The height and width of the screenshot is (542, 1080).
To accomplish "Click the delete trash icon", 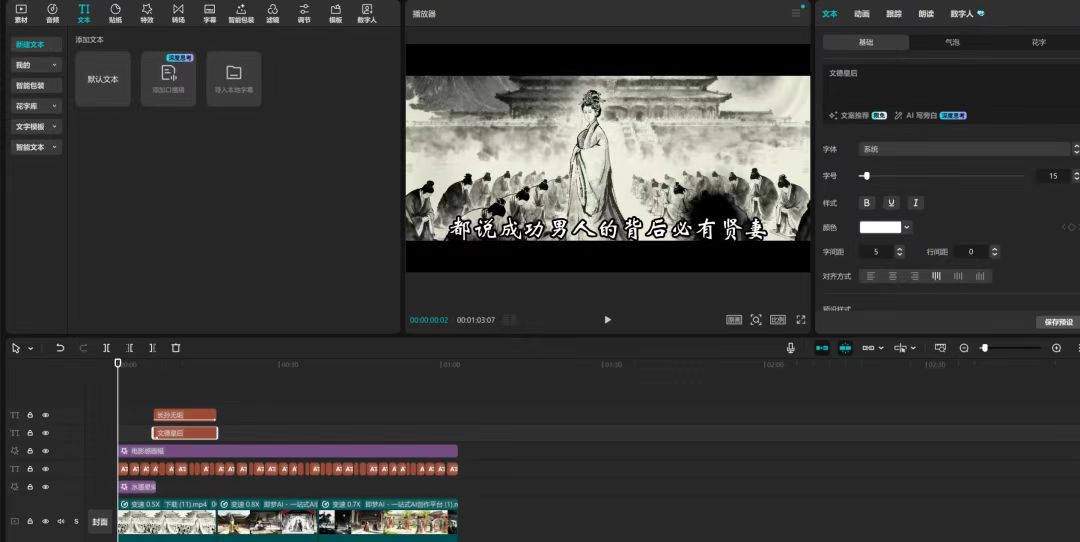I will point(176,348).
